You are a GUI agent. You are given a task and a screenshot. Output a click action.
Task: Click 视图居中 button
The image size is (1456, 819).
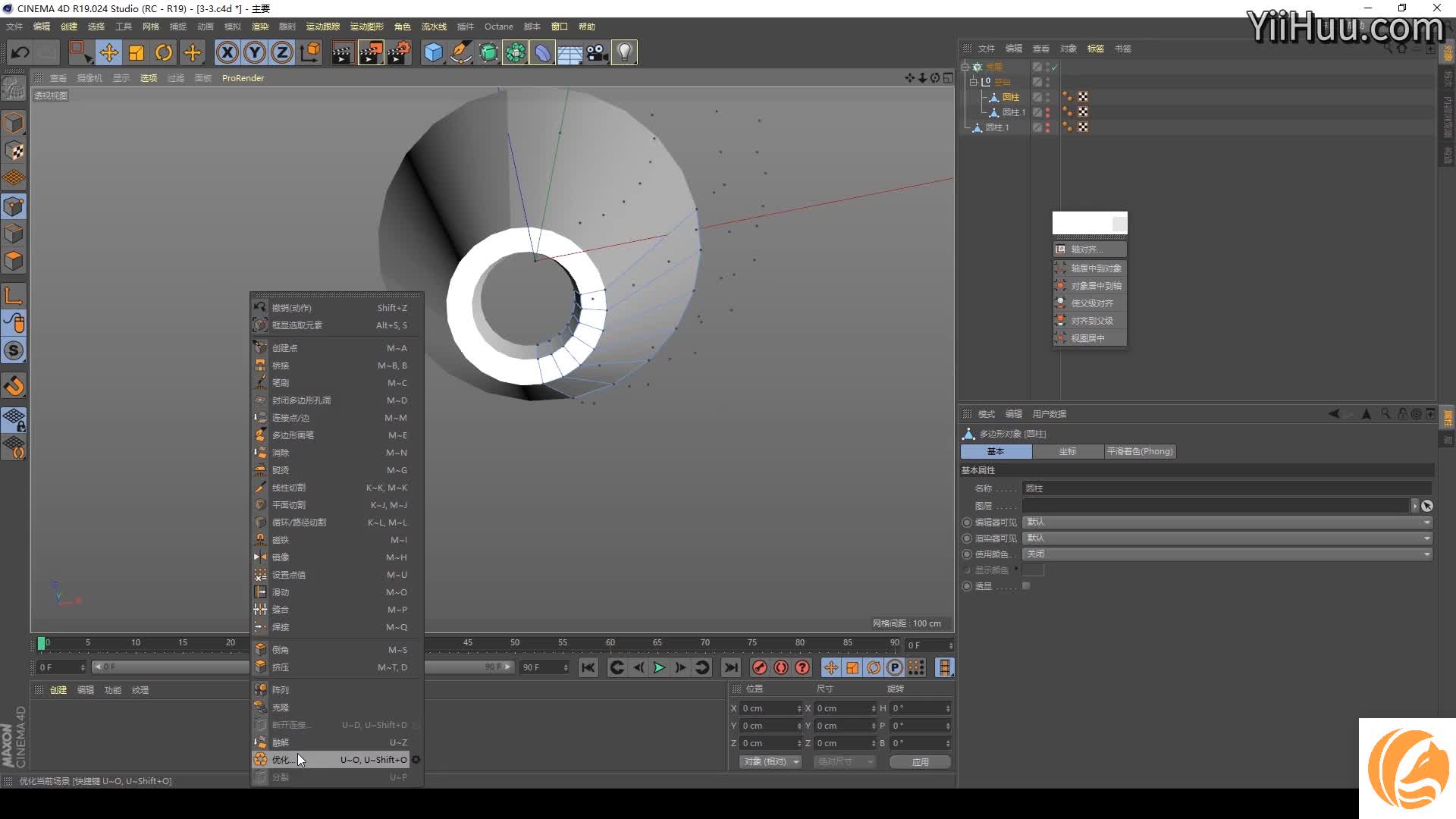[x=1090, y=337]
